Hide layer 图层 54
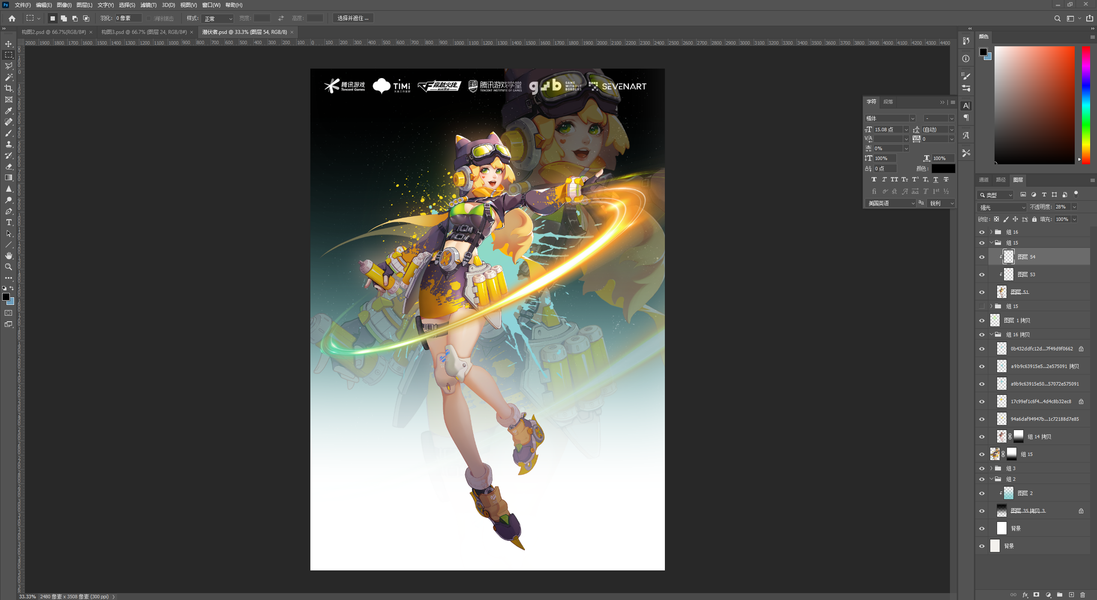1097x600 pixels. click(x=982, y=257)
